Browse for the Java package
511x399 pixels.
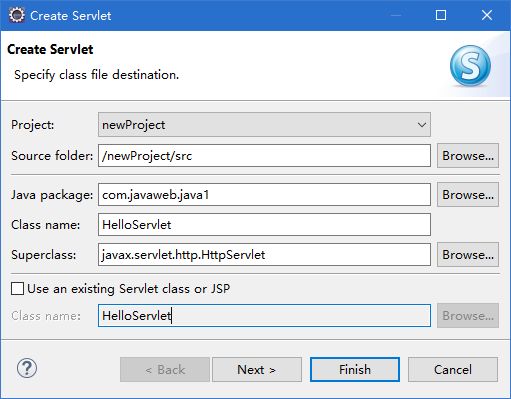pyautogui.click(x=468, y=195)
